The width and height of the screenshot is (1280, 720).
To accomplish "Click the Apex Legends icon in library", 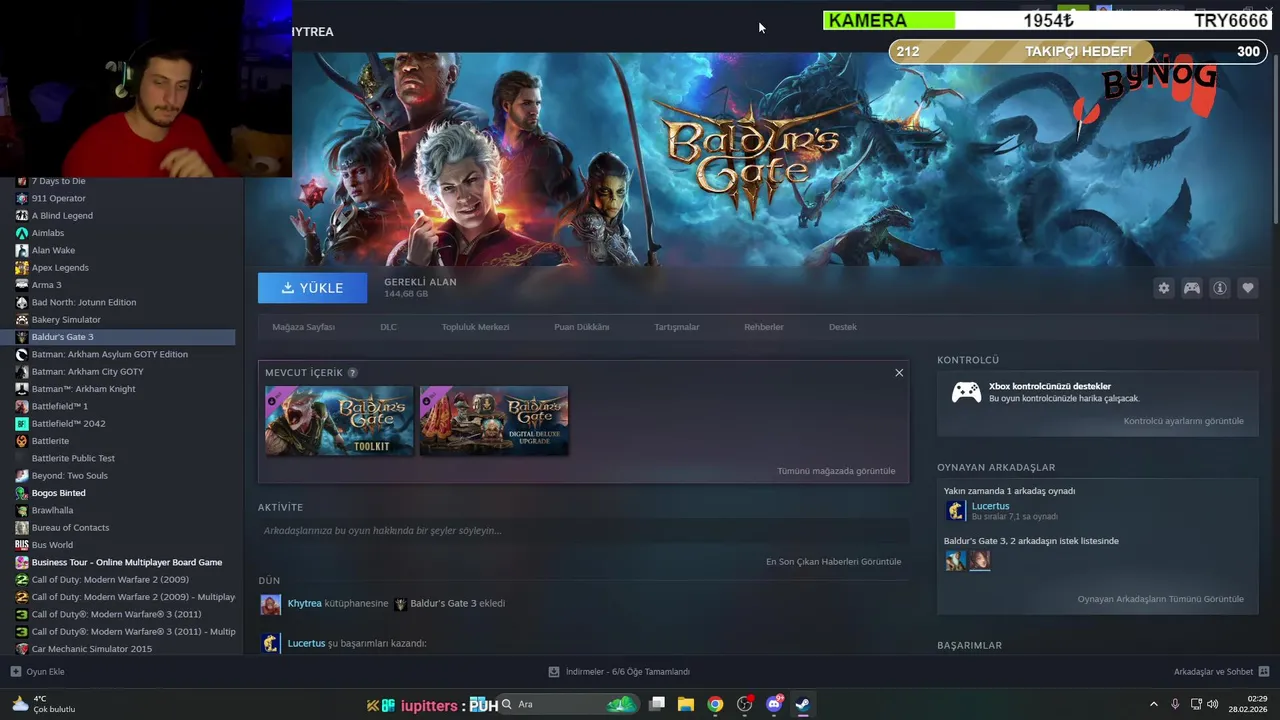I will point(22,268).
